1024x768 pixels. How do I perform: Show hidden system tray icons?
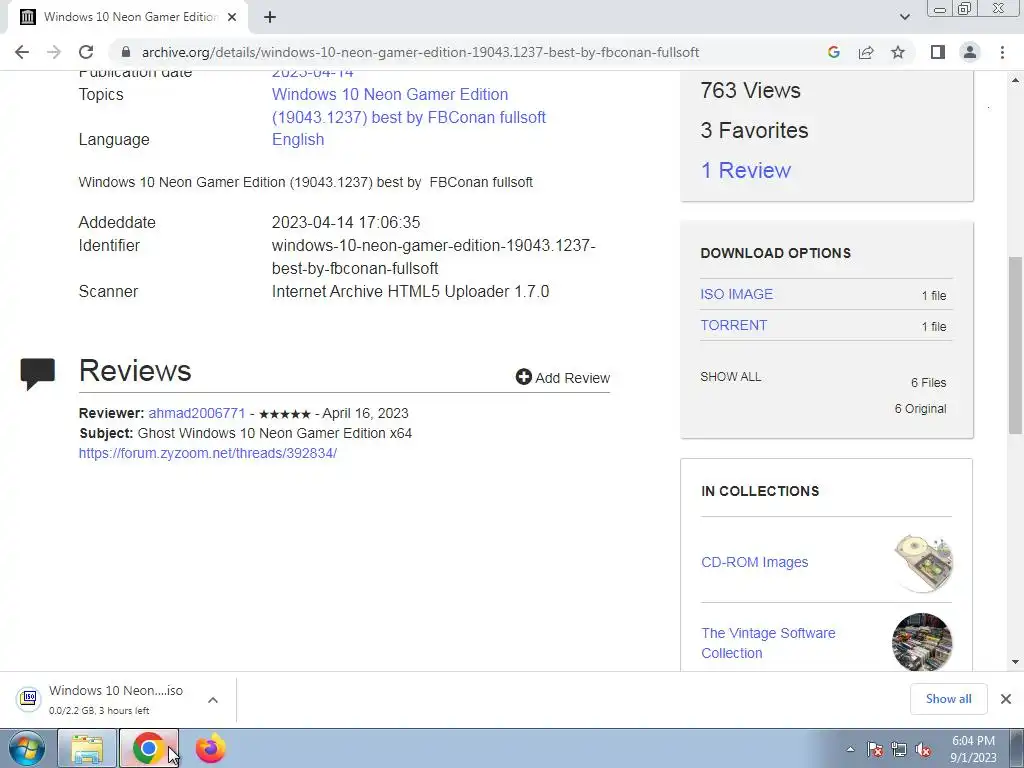pyautogui.click(x=850, y=749)
